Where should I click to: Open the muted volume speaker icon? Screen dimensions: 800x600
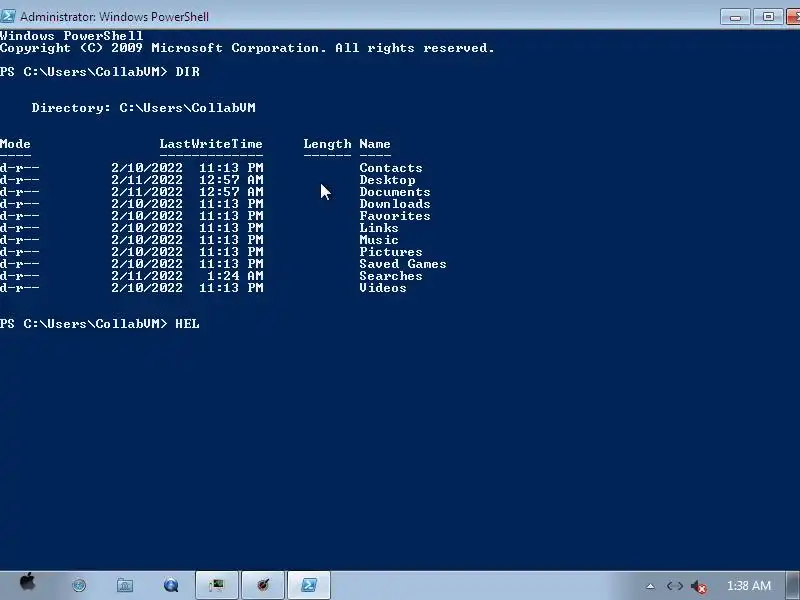pos(698,587)
